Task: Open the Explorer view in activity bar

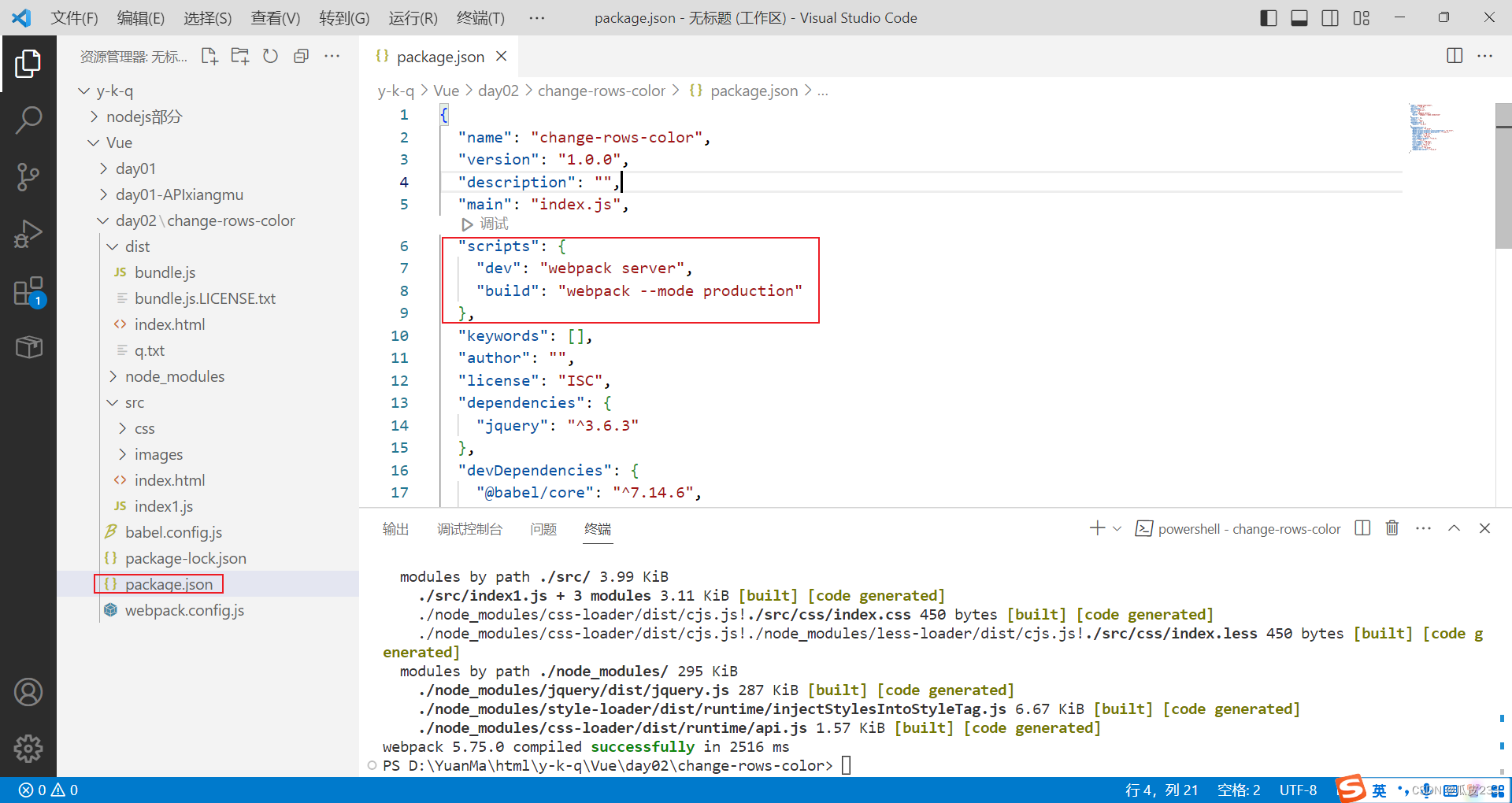Action: [28, 64]
